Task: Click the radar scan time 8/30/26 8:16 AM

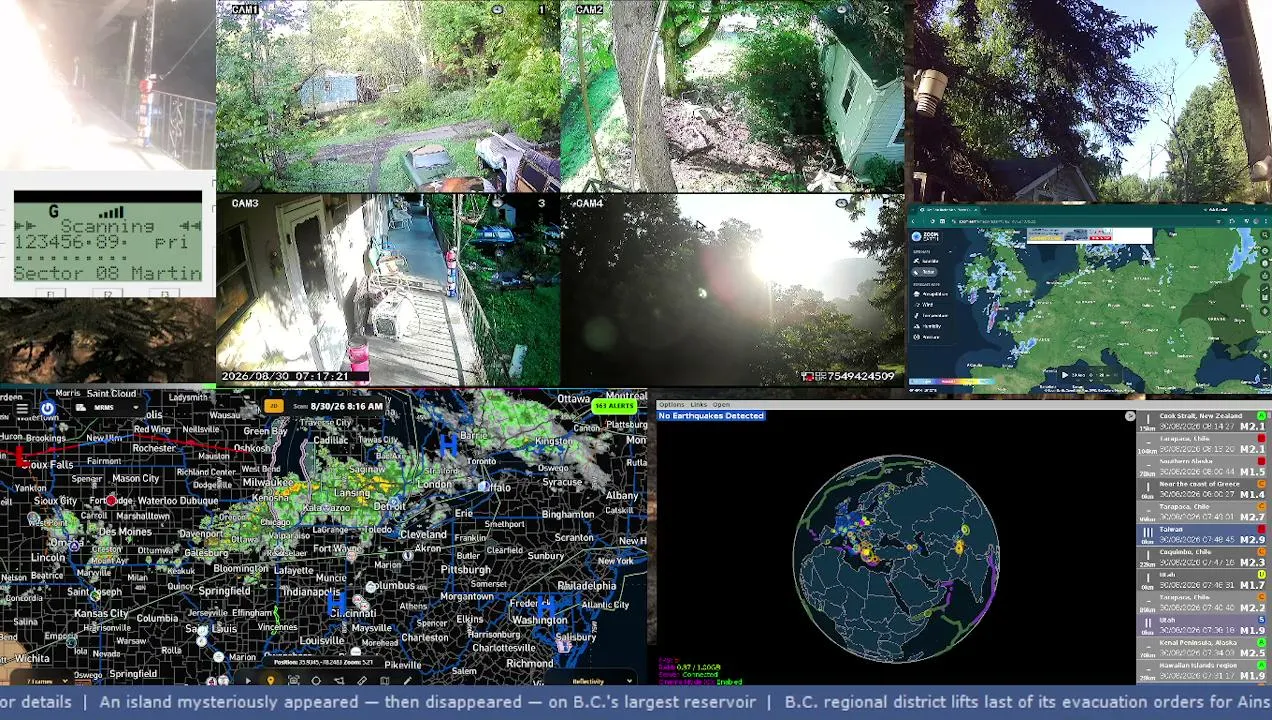Action: 347,407
